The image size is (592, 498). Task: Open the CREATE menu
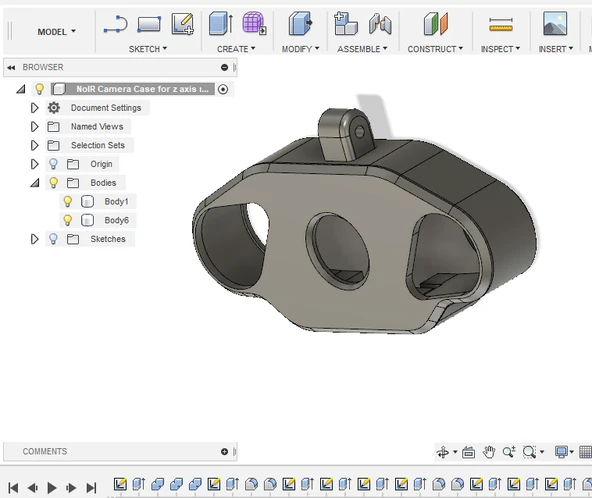(236, 49)
